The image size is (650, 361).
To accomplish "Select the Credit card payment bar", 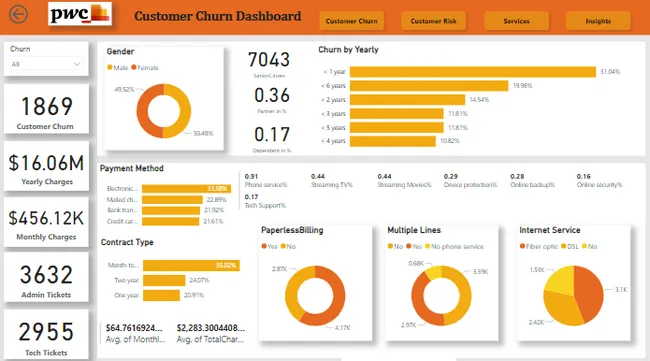I will click(171, 221).
